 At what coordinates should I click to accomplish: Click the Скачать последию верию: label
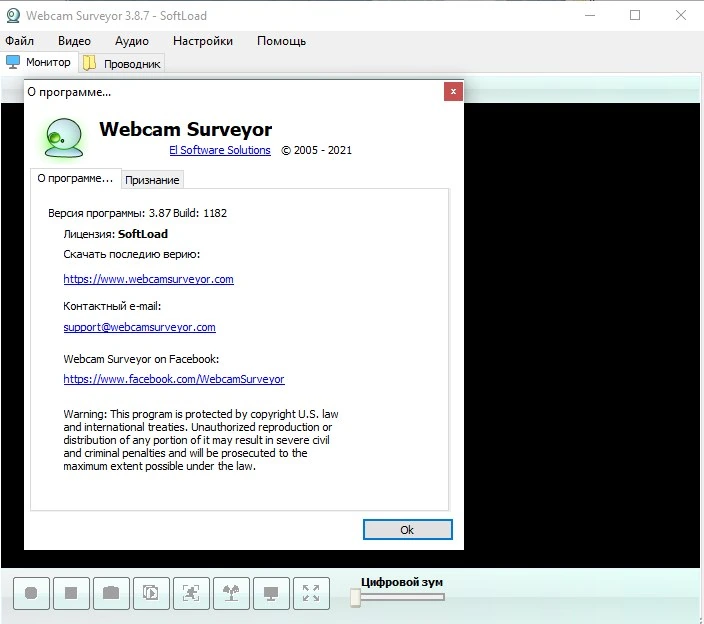(132, 254)
